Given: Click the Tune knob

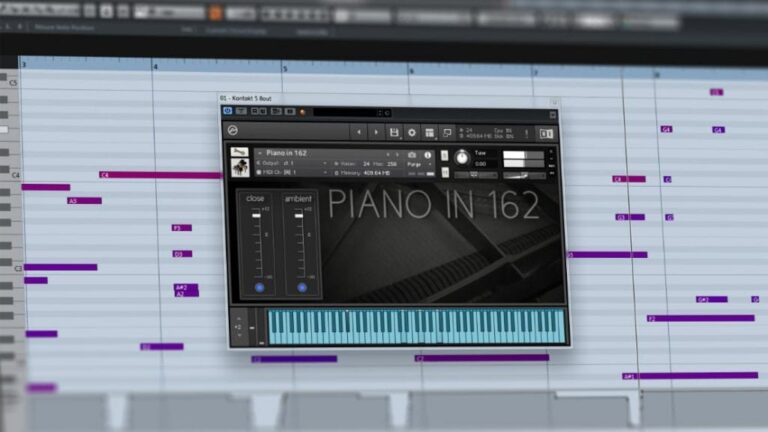Looking at the screenshot, I should click(x=462, y=157).
